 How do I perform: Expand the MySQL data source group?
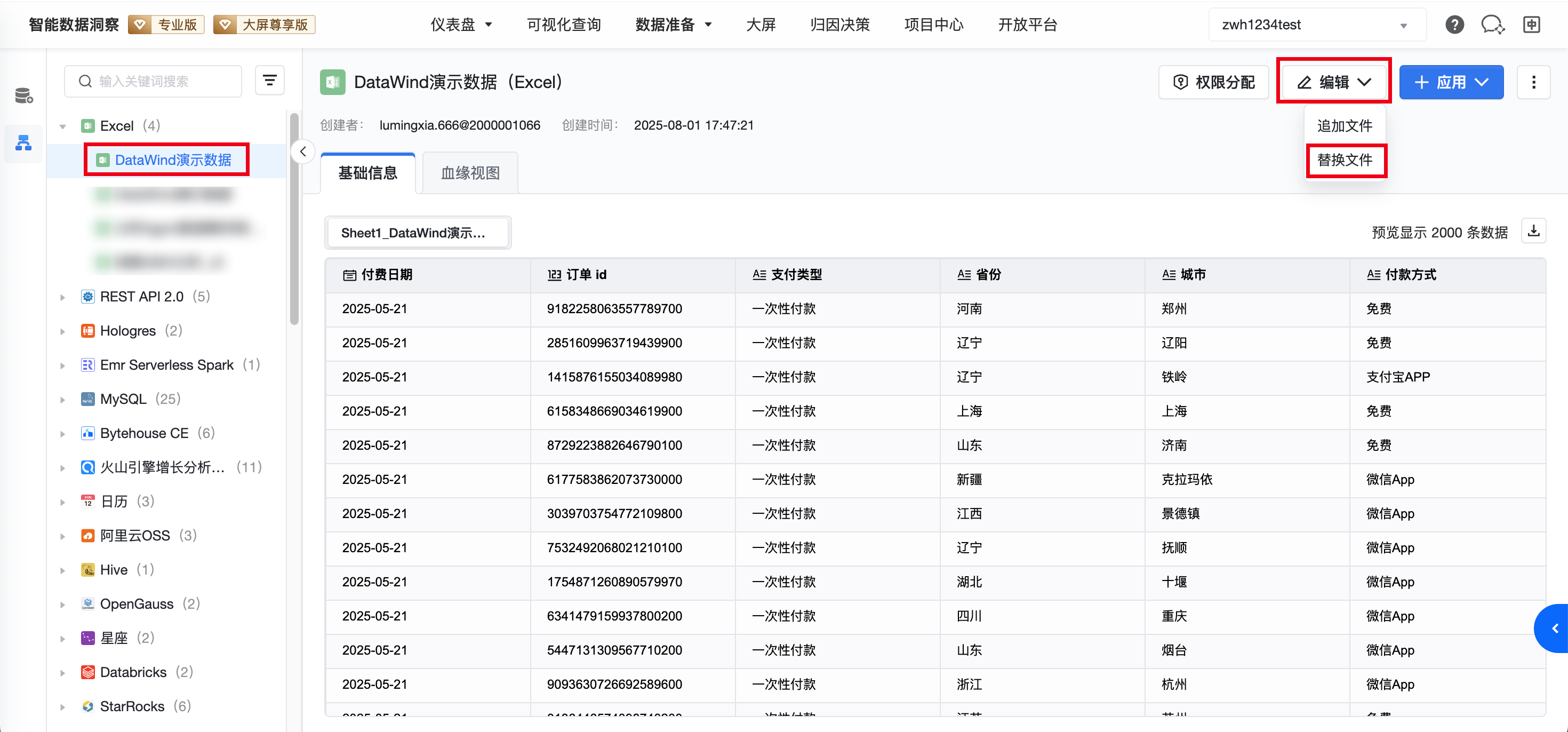(63, 400)
